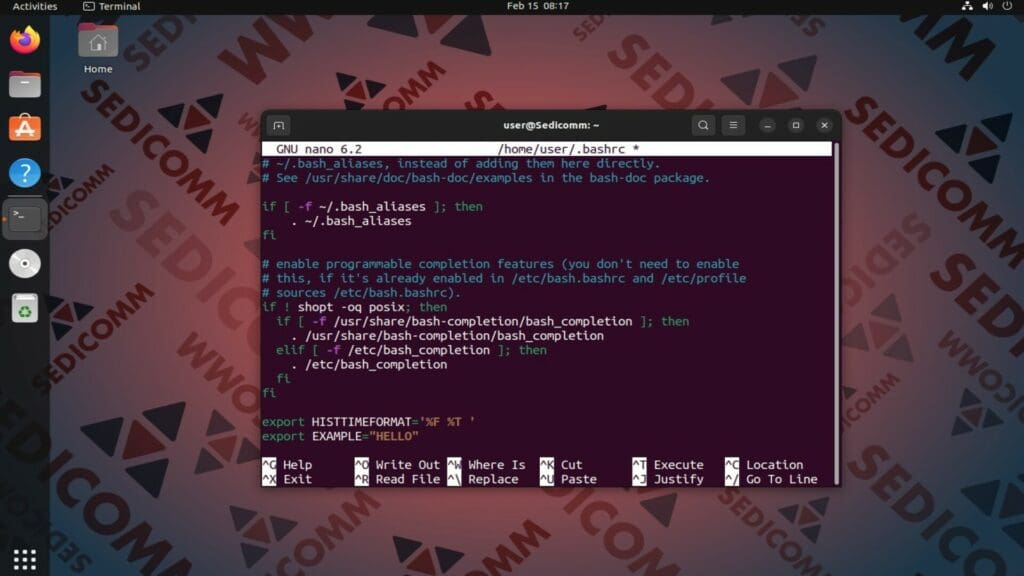Click the ^G Help shortcut in nano
Screen dimensions: 1024x576
[287, 465]
